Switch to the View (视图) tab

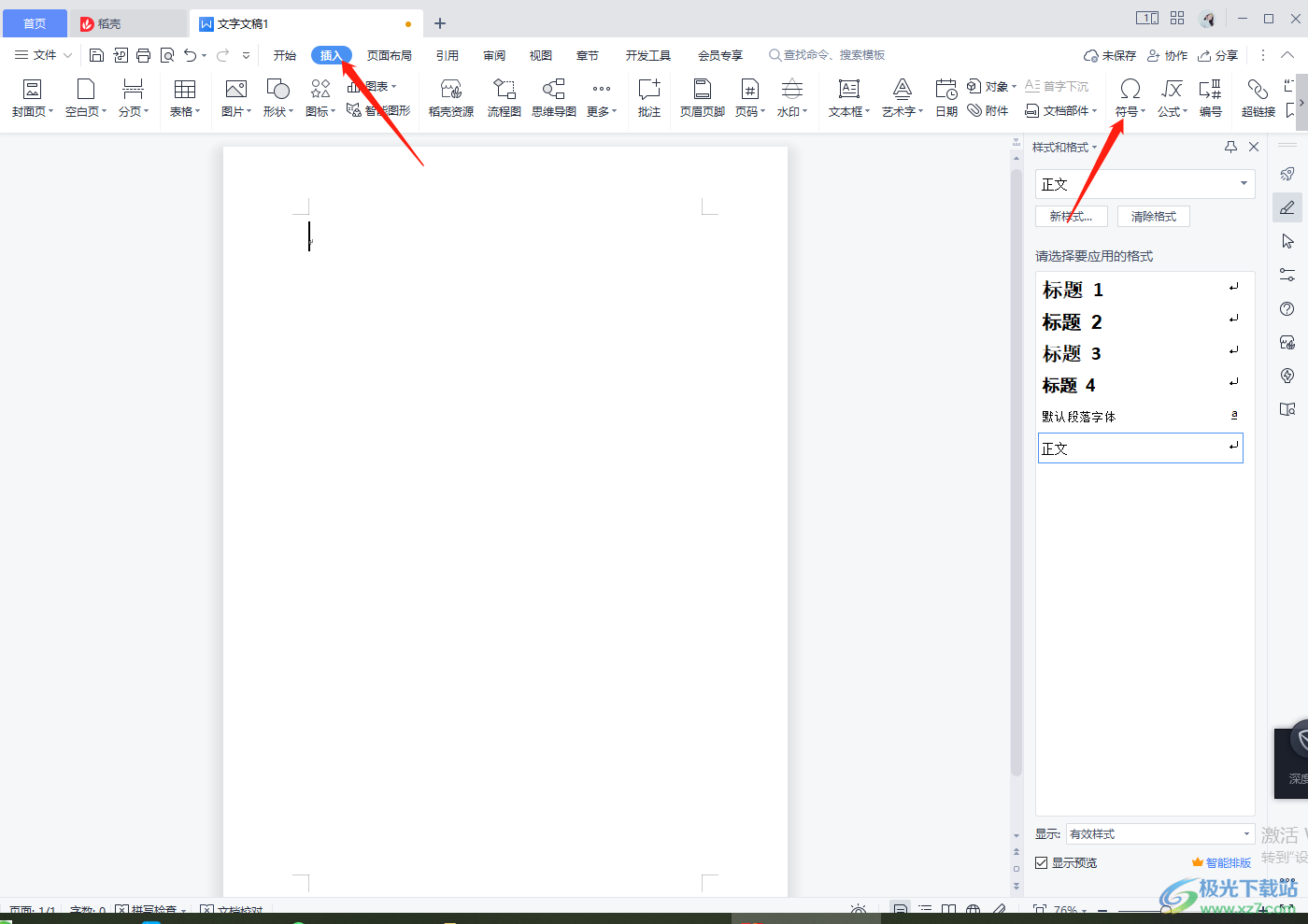(x=541, y=55)
